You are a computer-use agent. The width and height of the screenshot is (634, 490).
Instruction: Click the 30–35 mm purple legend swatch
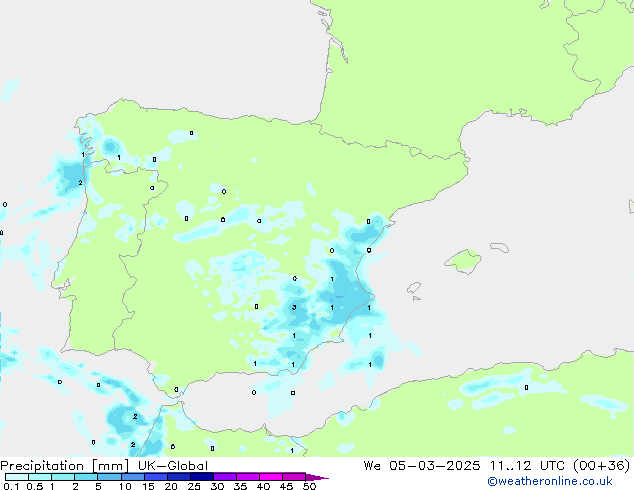(224, 477)
